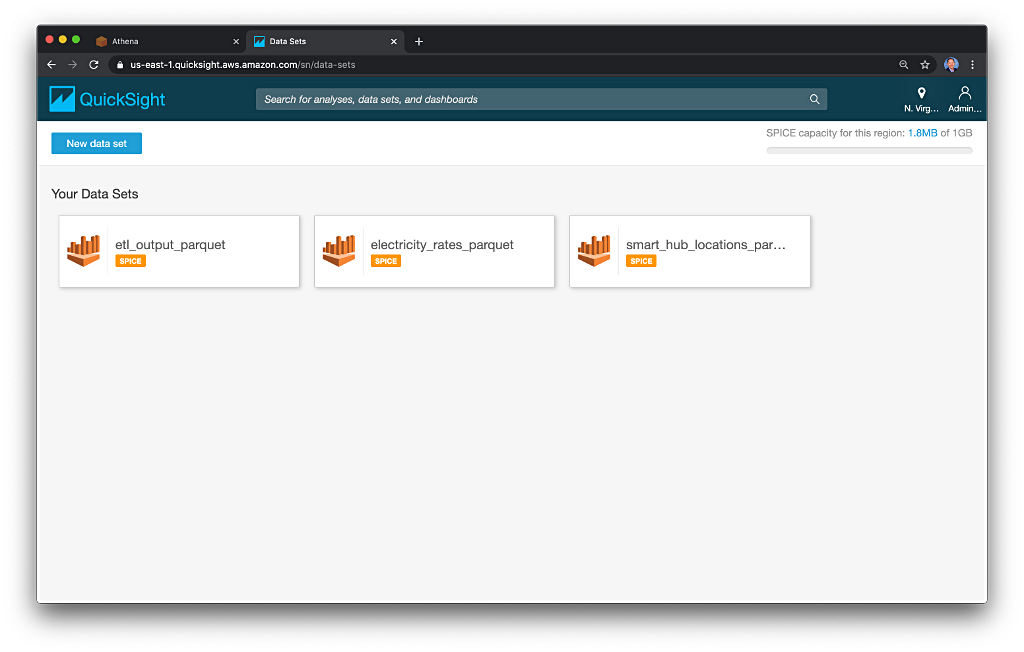Click the SPICE badge under etl_output_parquet
The width and height of the screenshot is (1024, 652).
pos(131,261)
